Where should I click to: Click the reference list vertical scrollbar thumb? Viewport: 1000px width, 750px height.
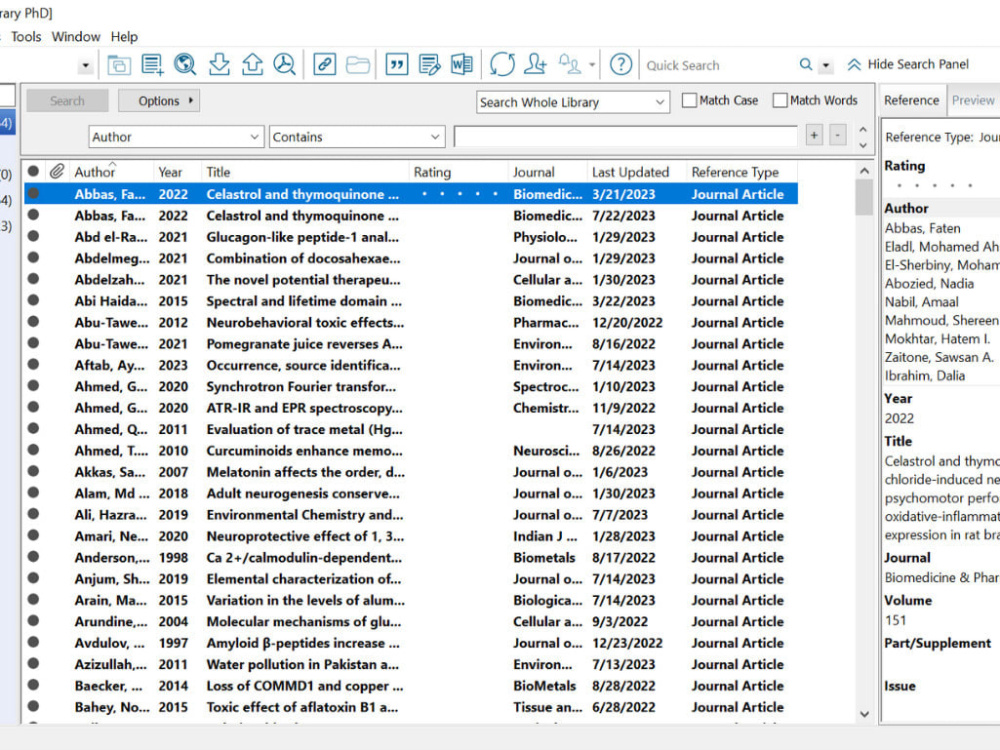click(x=864, y=197)
